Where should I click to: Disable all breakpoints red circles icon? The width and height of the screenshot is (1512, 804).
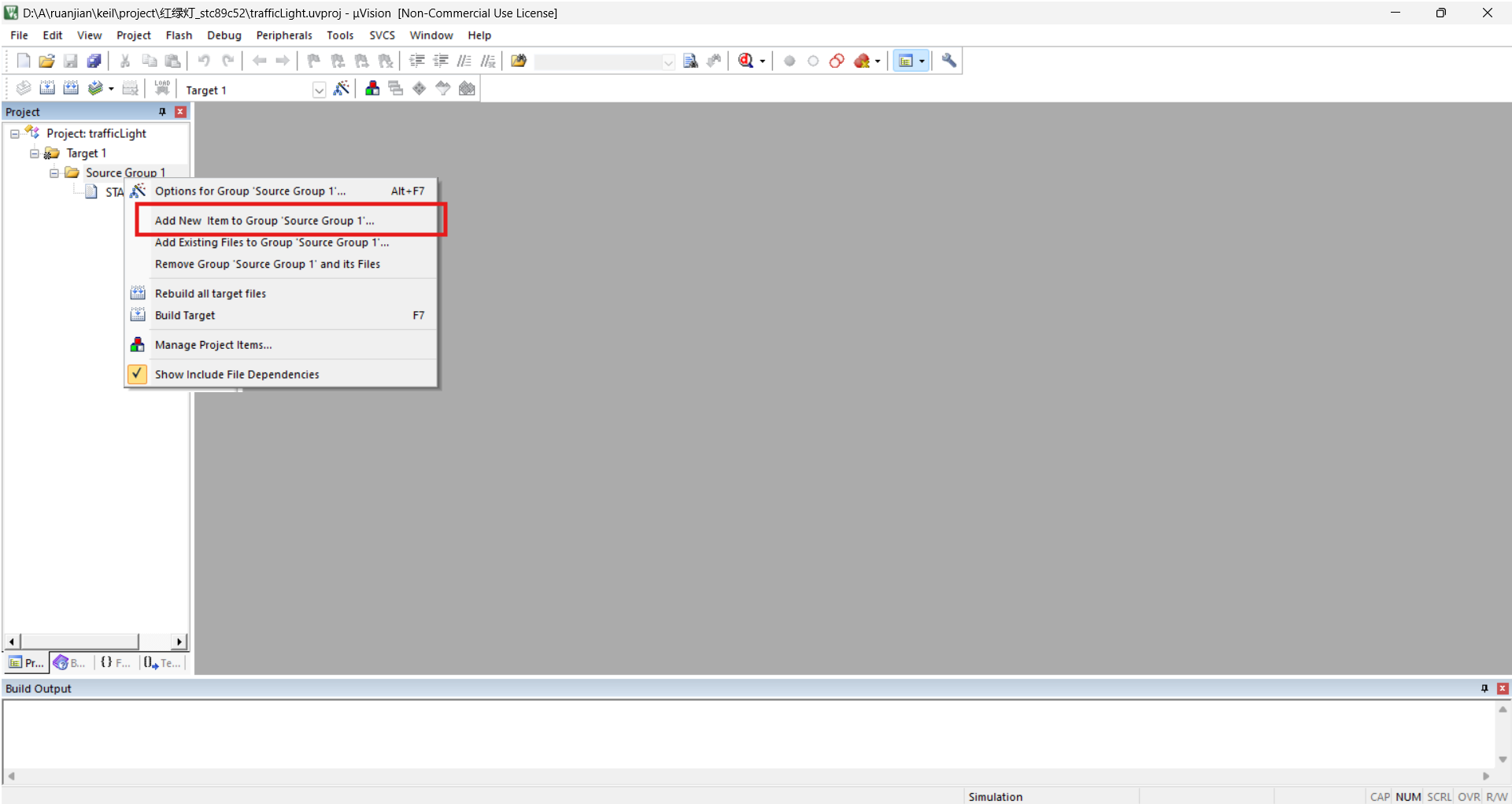click(x=837, y=61)
